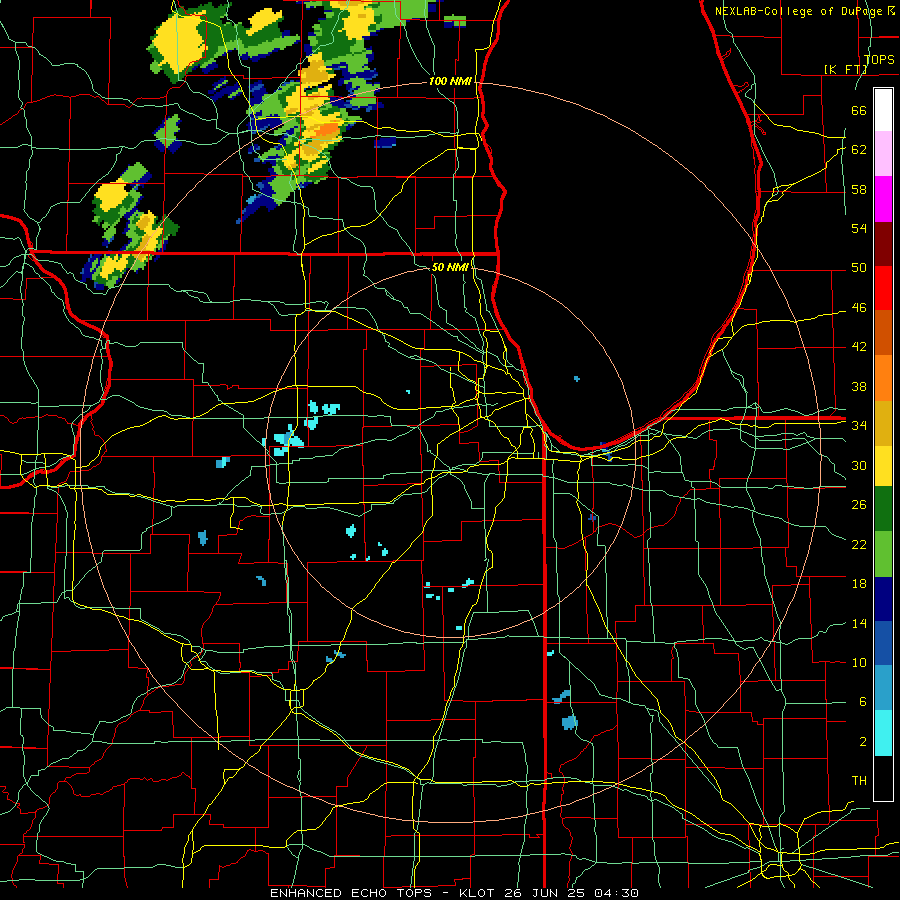This screenshot has height=900, width=900.
Task: Select the lighter orange legend swatch
Action: click(x=883, y=378)
